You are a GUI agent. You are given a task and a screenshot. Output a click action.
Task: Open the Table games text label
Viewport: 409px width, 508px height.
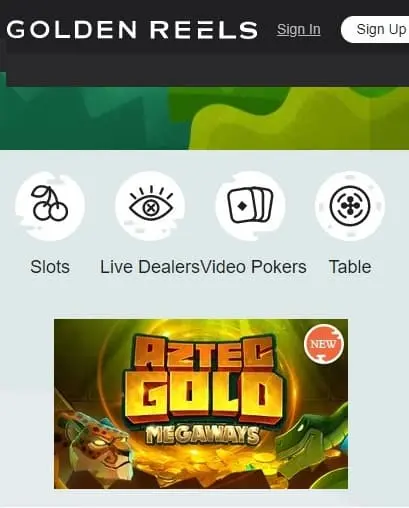coord(350,267)
